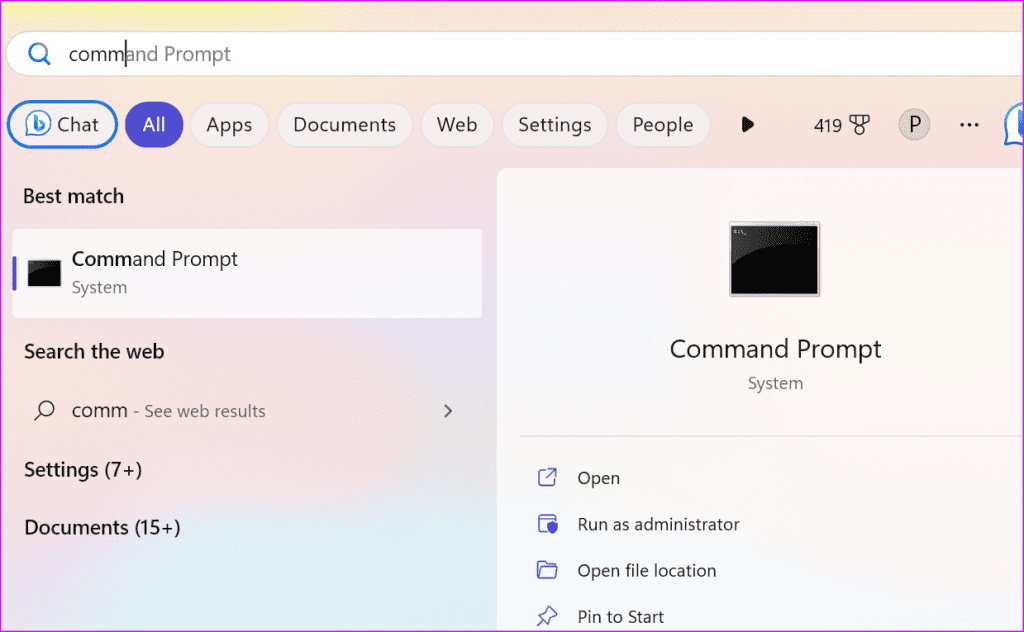This screenshot has width=1024, height=632.
Task: Open the three-dots options menu
Action: (x=968, y=124)
